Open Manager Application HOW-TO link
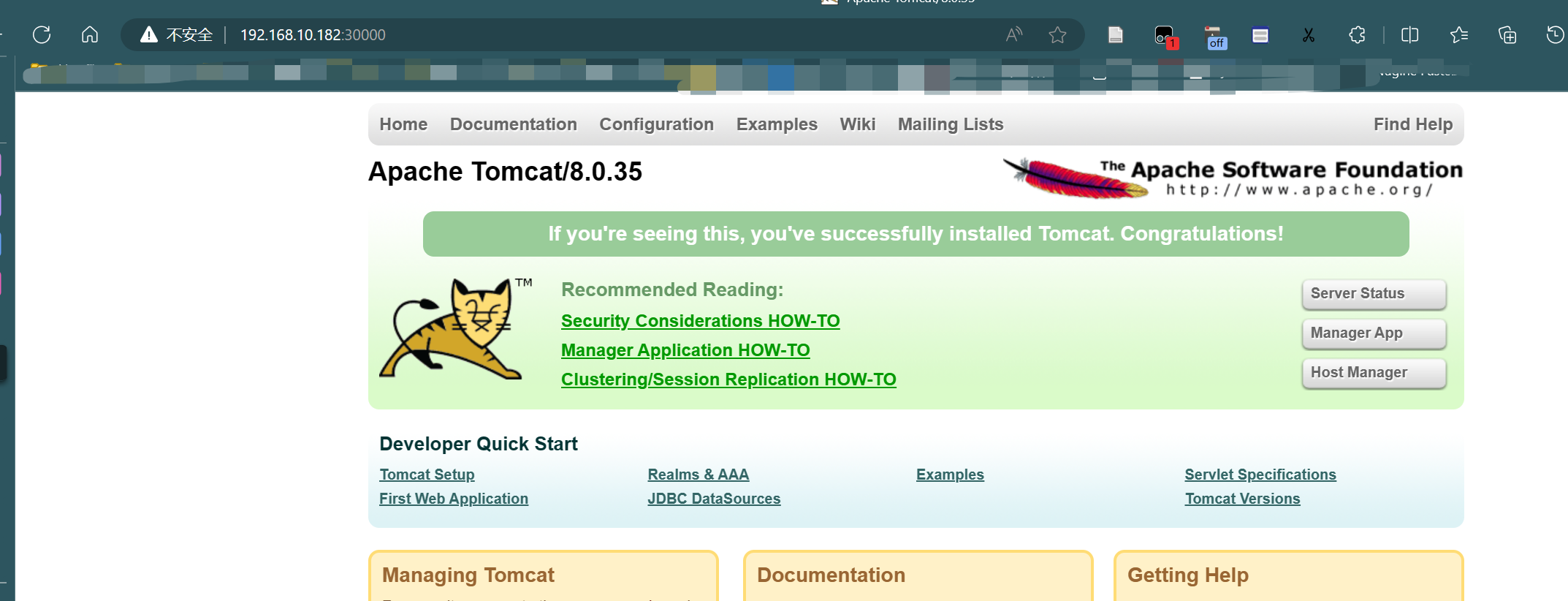Image resolution: width=1568 pixels, height=601 pixels. tap(685, 350)
